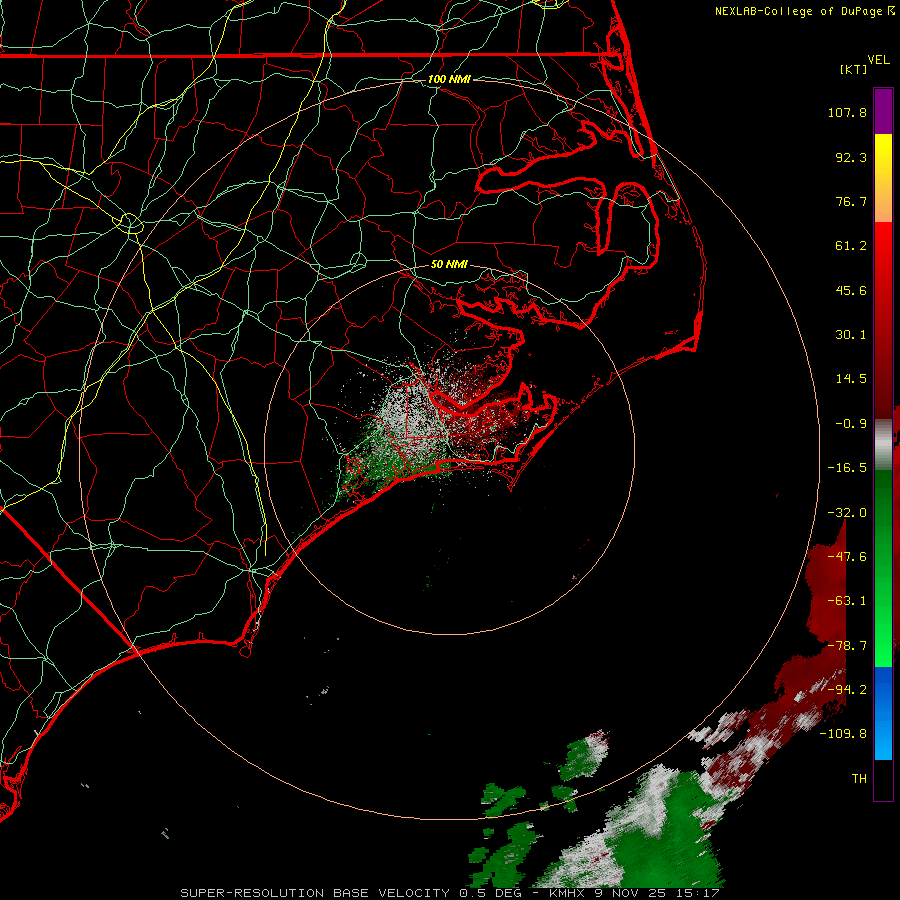This screenshot has width=900, height=900.
Task: Click the 100 NMI range ring label
Action: 449,79
